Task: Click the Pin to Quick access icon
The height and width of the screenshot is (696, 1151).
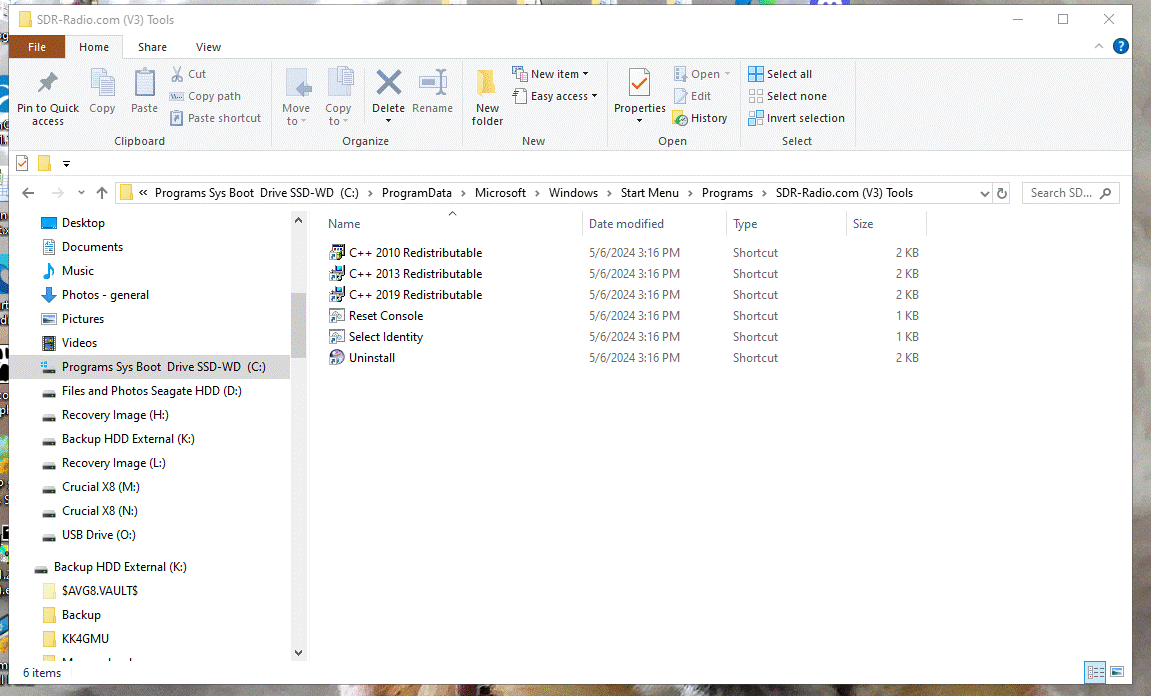Action: 47,86
